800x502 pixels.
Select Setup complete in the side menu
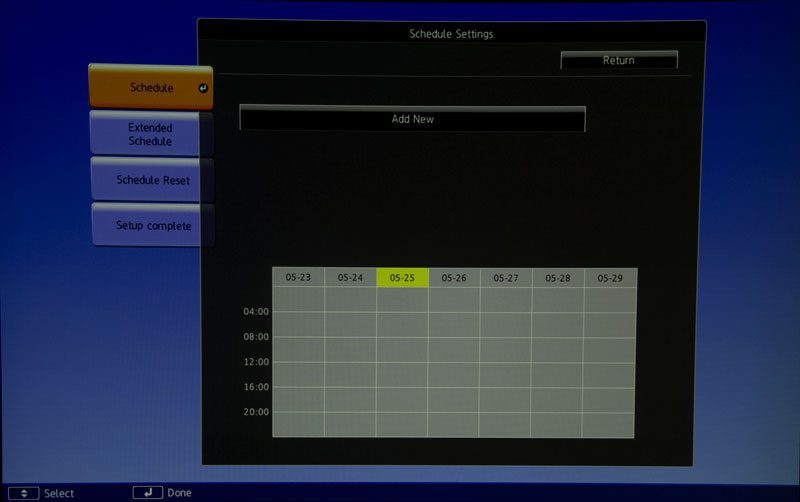tap(153, 225)
